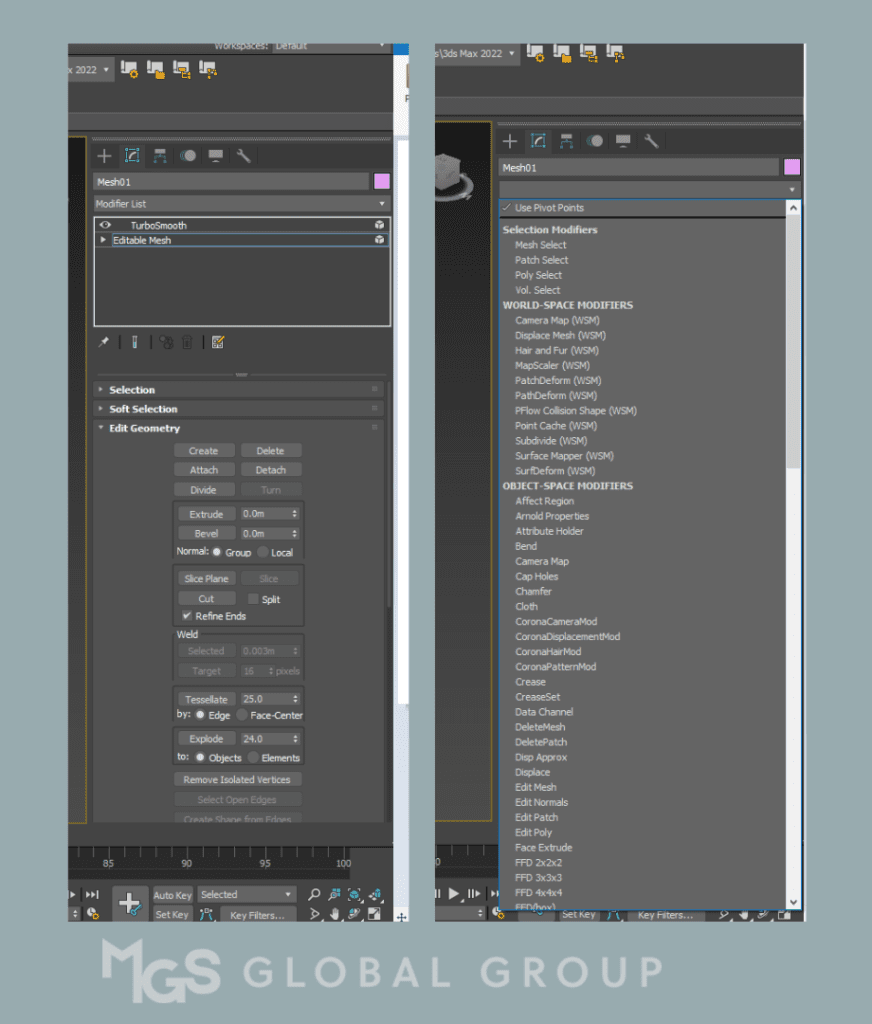Select Local normal radio button
This screenshot has width=872, height=1024.
pos(263,552)
